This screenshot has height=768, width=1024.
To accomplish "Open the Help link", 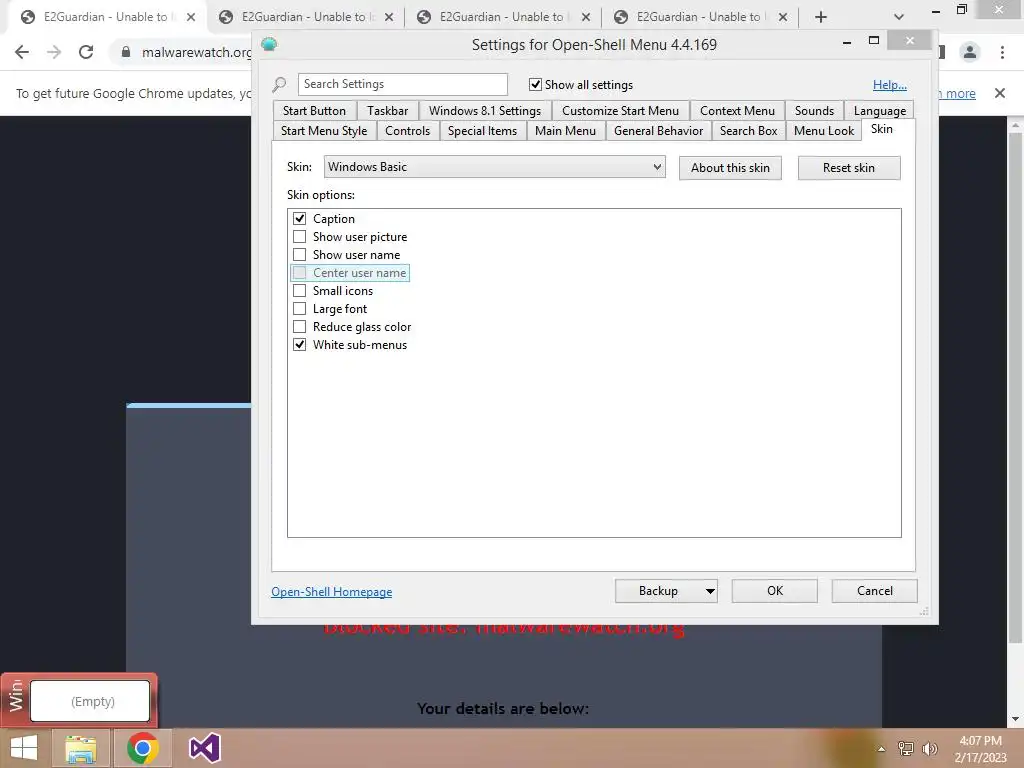I will tap(889, 85).
